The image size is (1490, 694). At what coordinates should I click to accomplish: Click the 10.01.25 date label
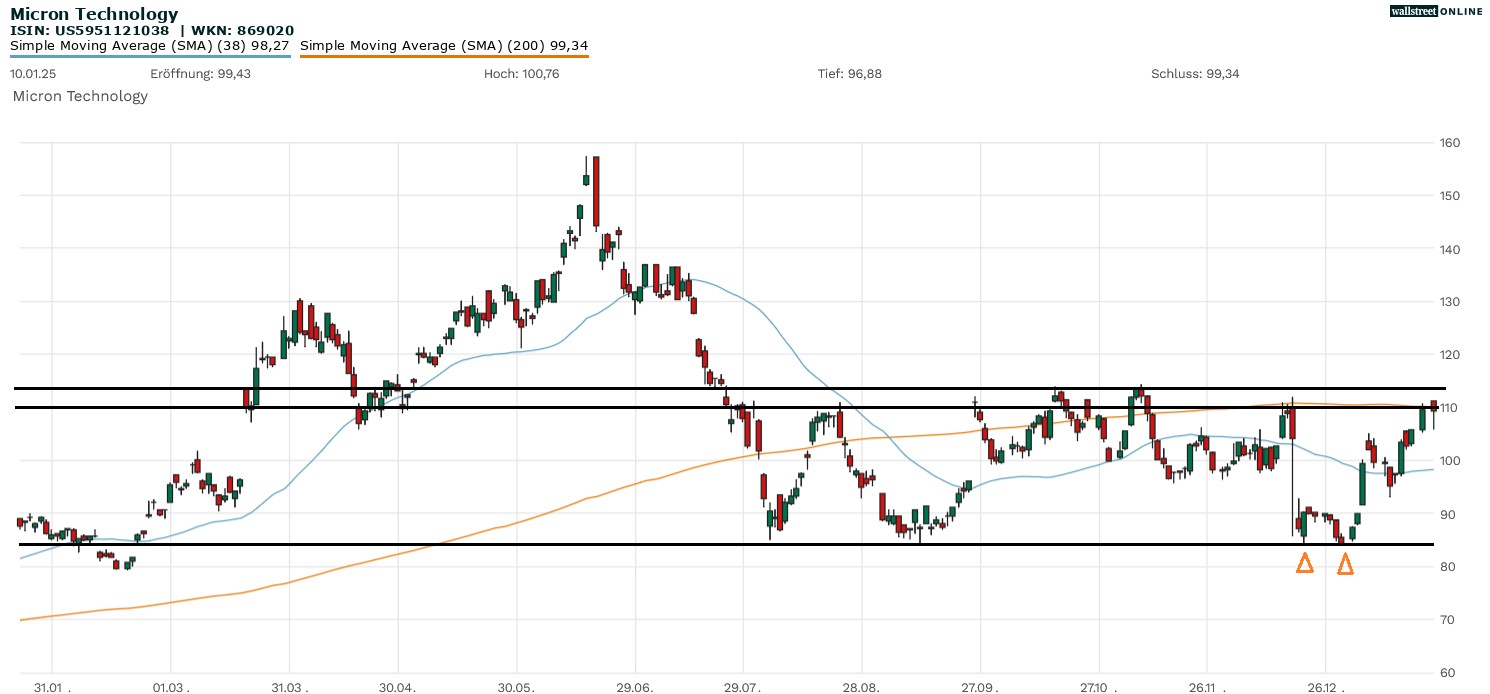click(x=32, y=74)
